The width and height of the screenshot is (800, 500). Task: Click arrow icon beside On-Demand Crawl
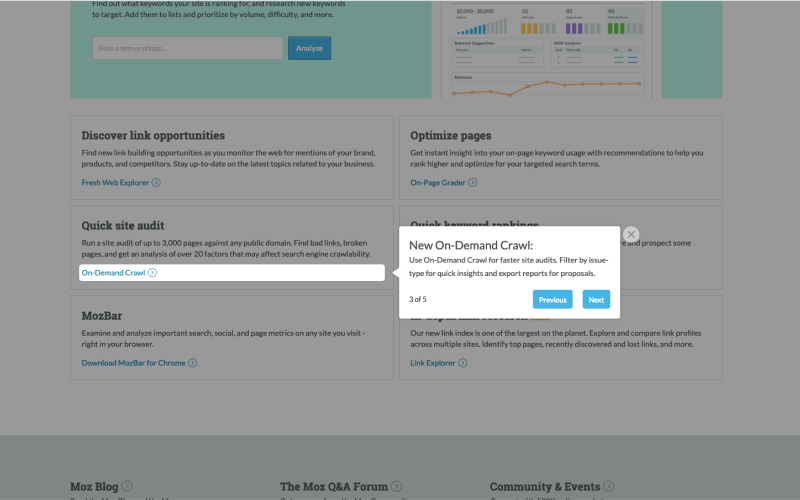pos(152,272)
